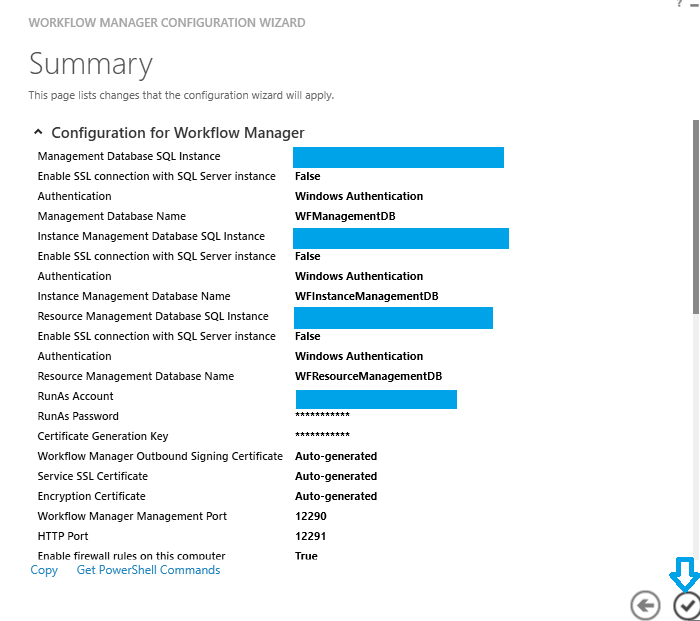Screen dimensions: 700x621
Task: Click Instance Management Database SQL Instance label
Action: [x=151, y=236]
